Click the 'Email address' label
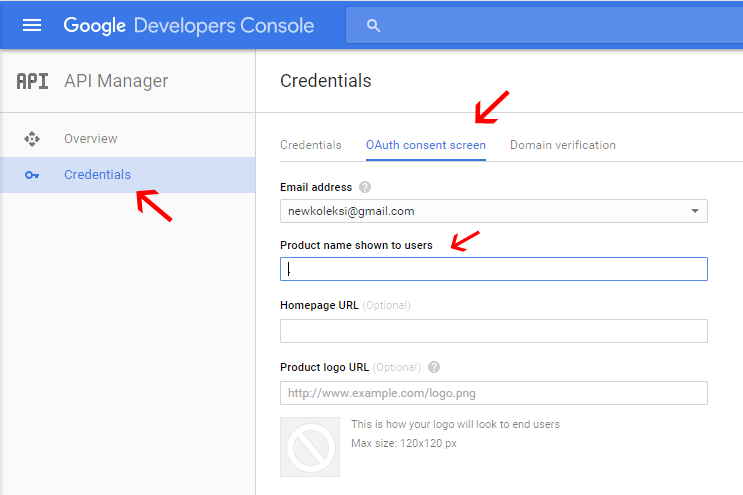 tap(316, 187)
